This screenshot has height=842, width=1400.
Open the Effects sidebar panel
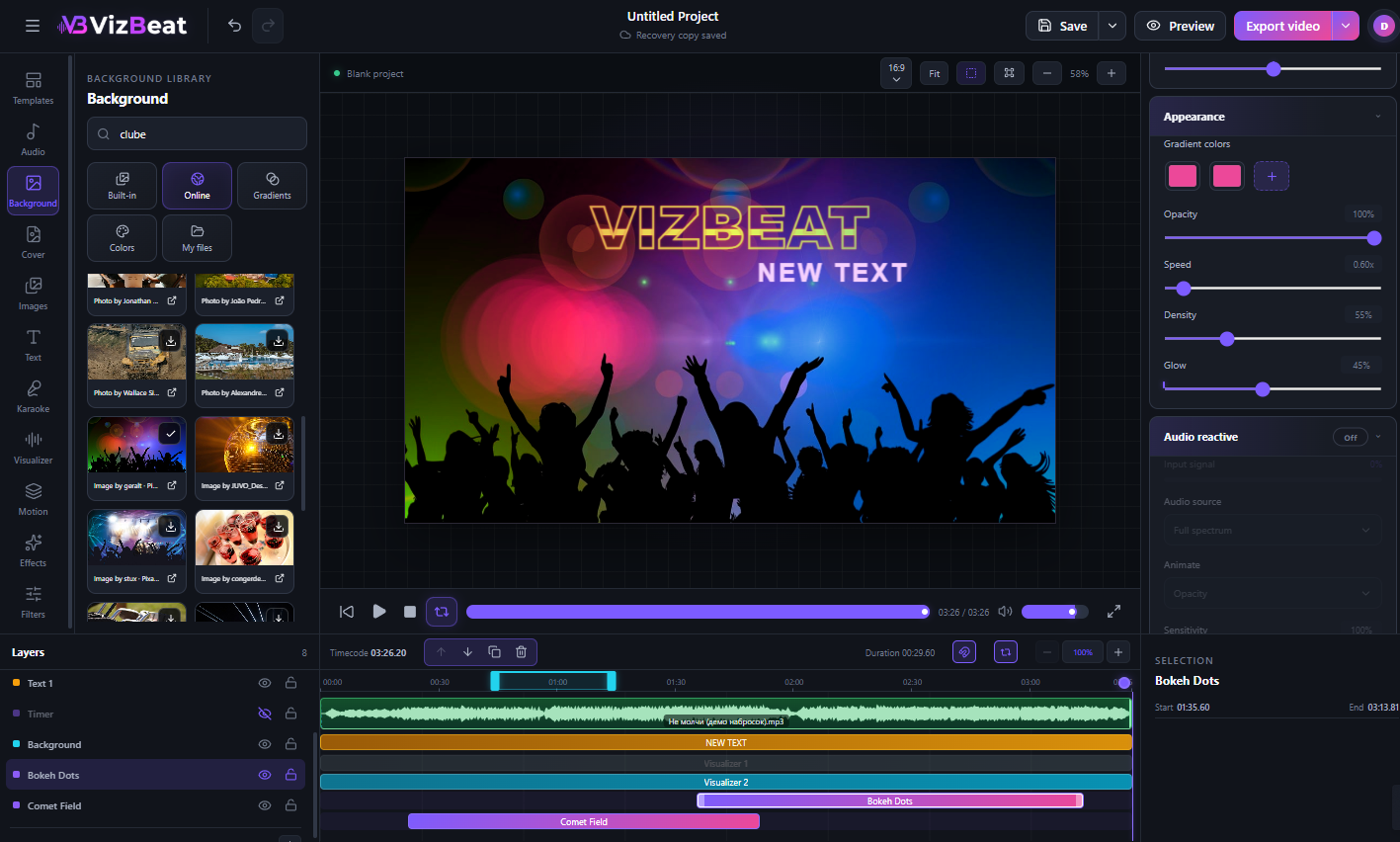click(x=33, y=550)
